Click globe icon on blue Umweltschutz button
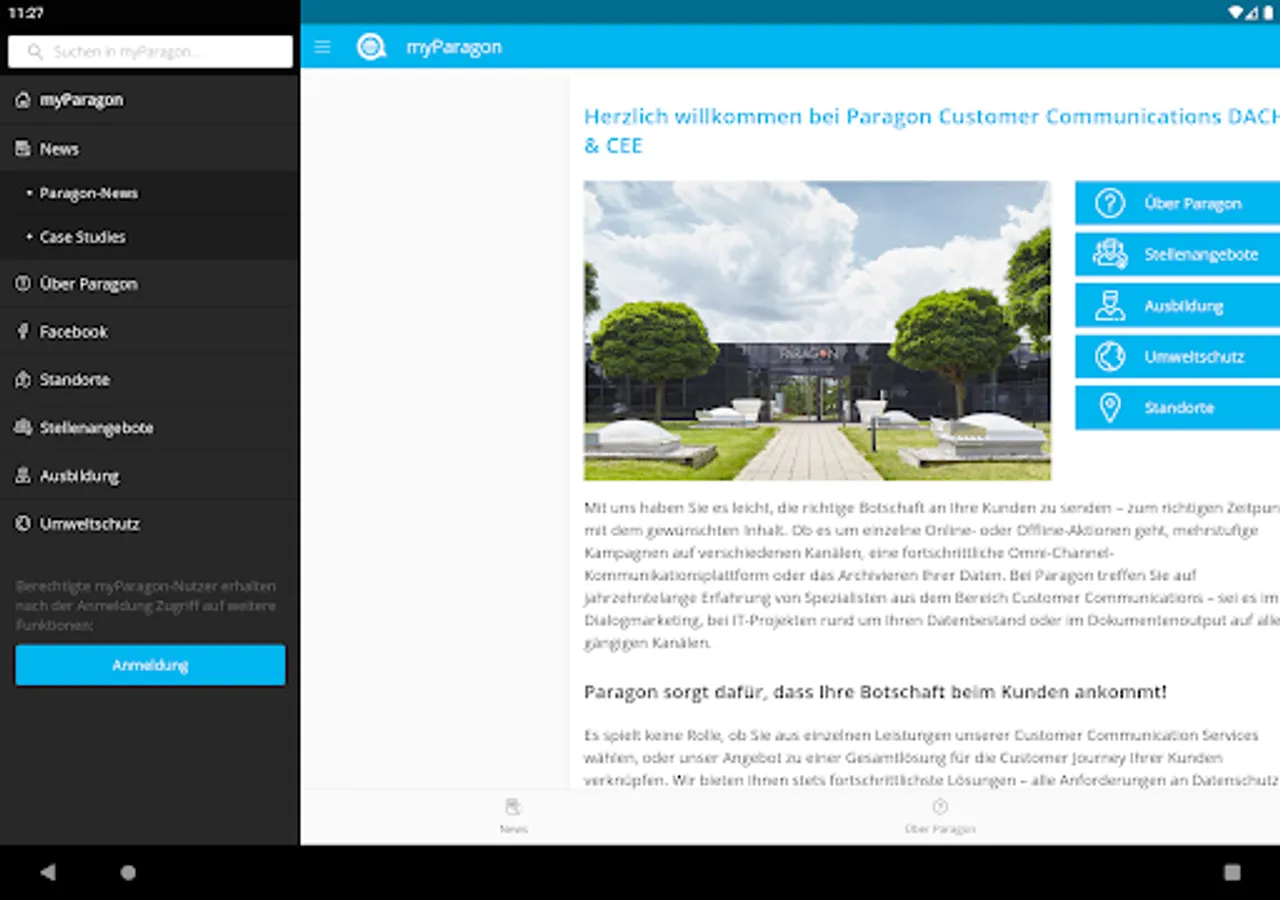This screenshot has height=900, width=1280. [x=1110, y=357]
